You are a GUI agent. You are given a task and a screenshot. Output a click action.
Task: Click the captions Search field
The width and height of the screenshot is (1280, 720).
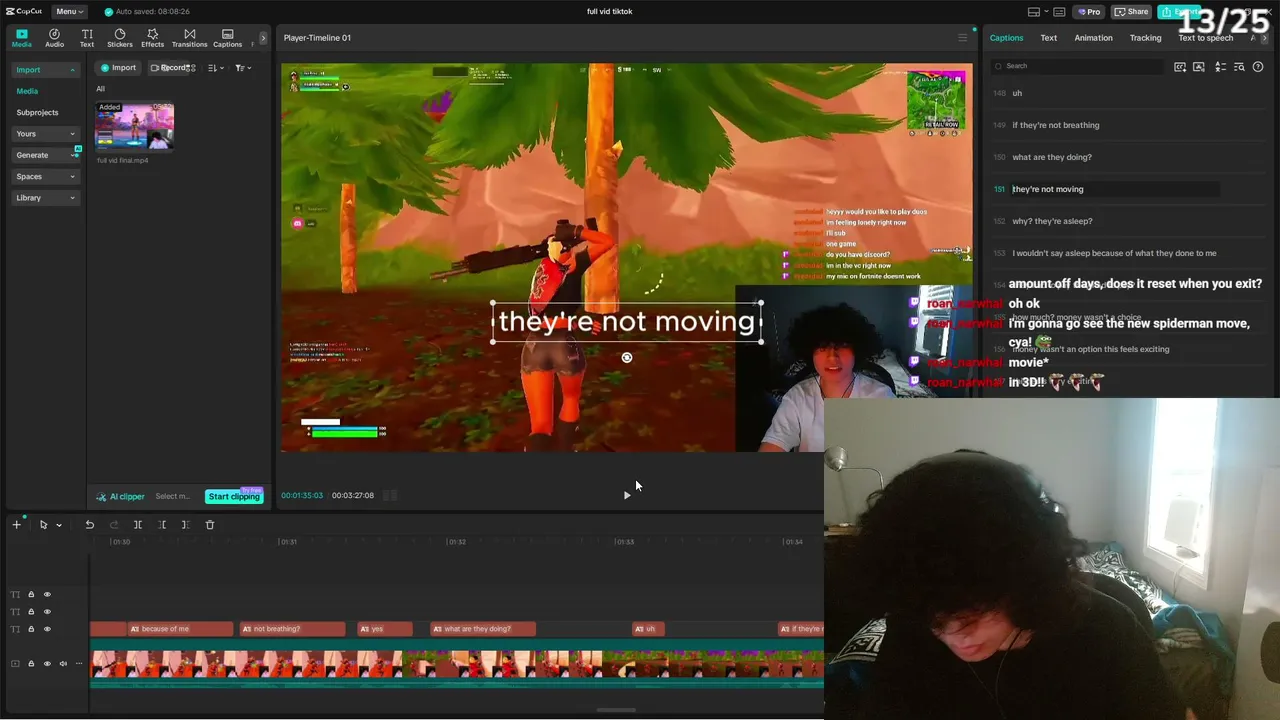coord(1078,67)
